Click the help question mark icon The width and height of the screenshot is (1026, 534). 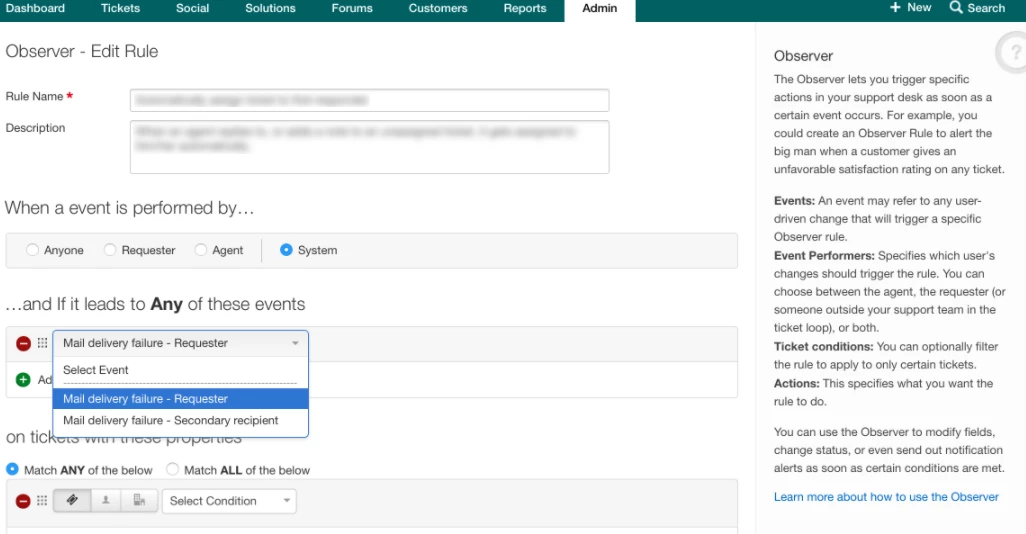(1014, 52)
